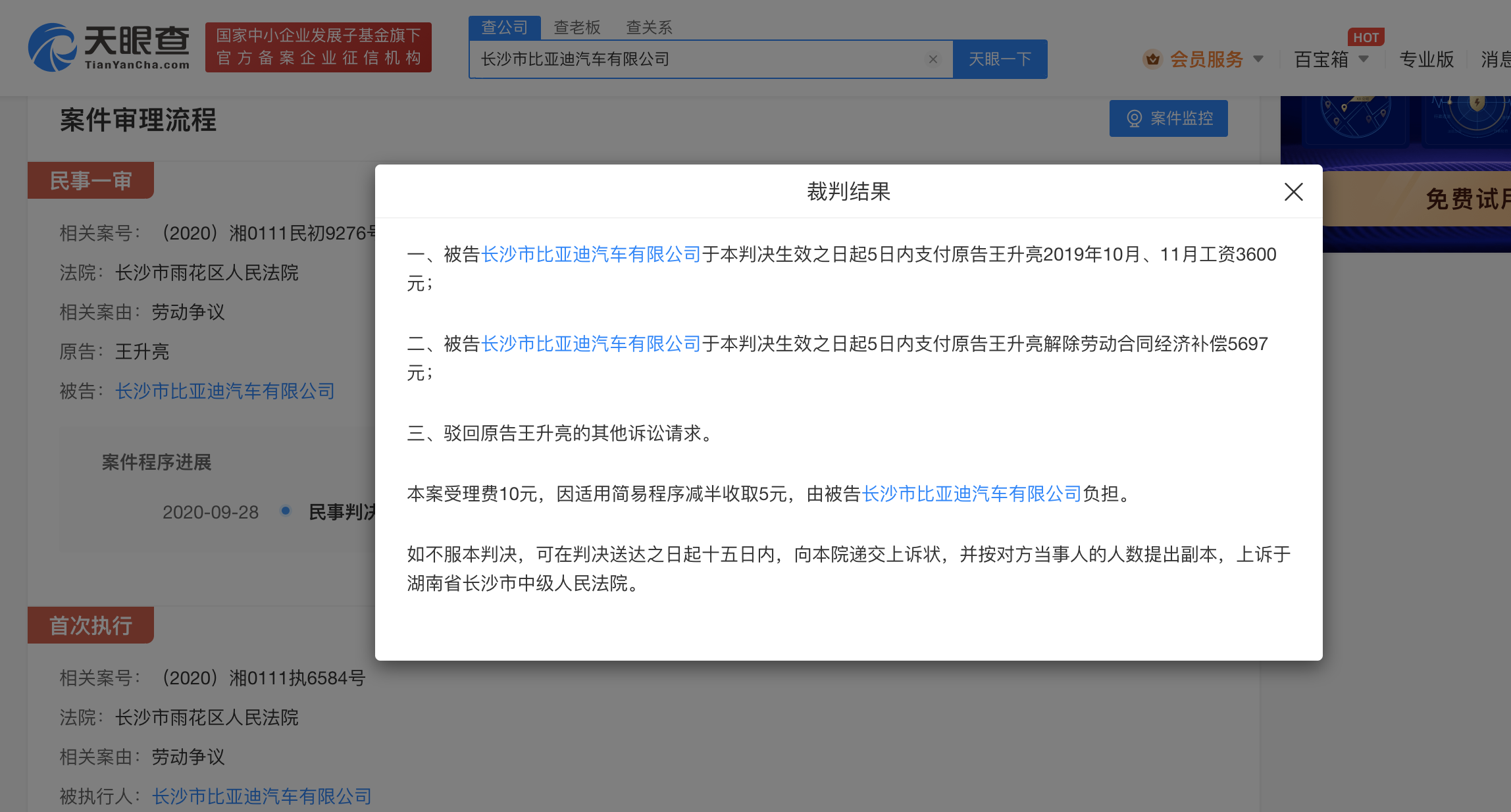Select the 首次执行 section label
Image resolution: width=1511 pixels, height=812 pixels.
click(x=91, y=625)
